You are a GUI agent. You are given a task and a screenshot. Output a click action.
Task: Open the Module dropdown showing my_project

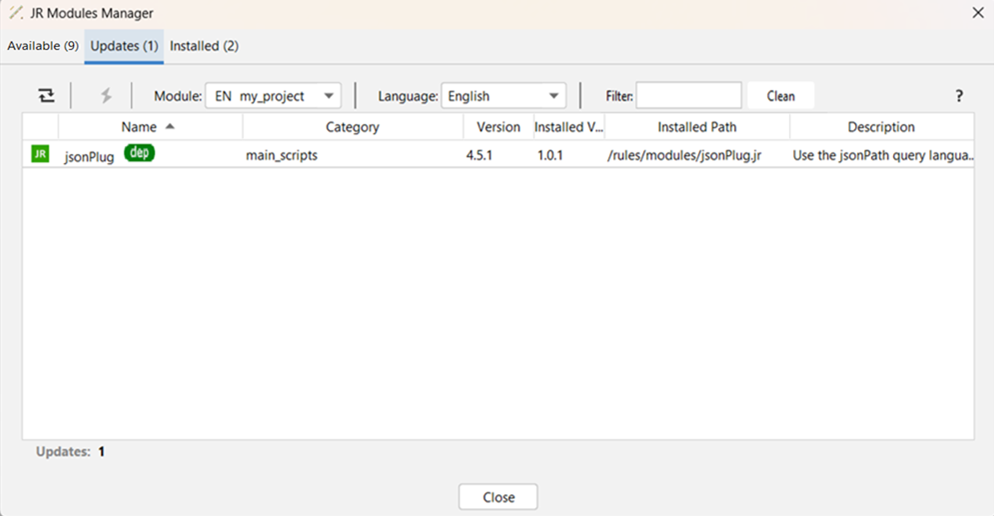(x=273, y=96)
